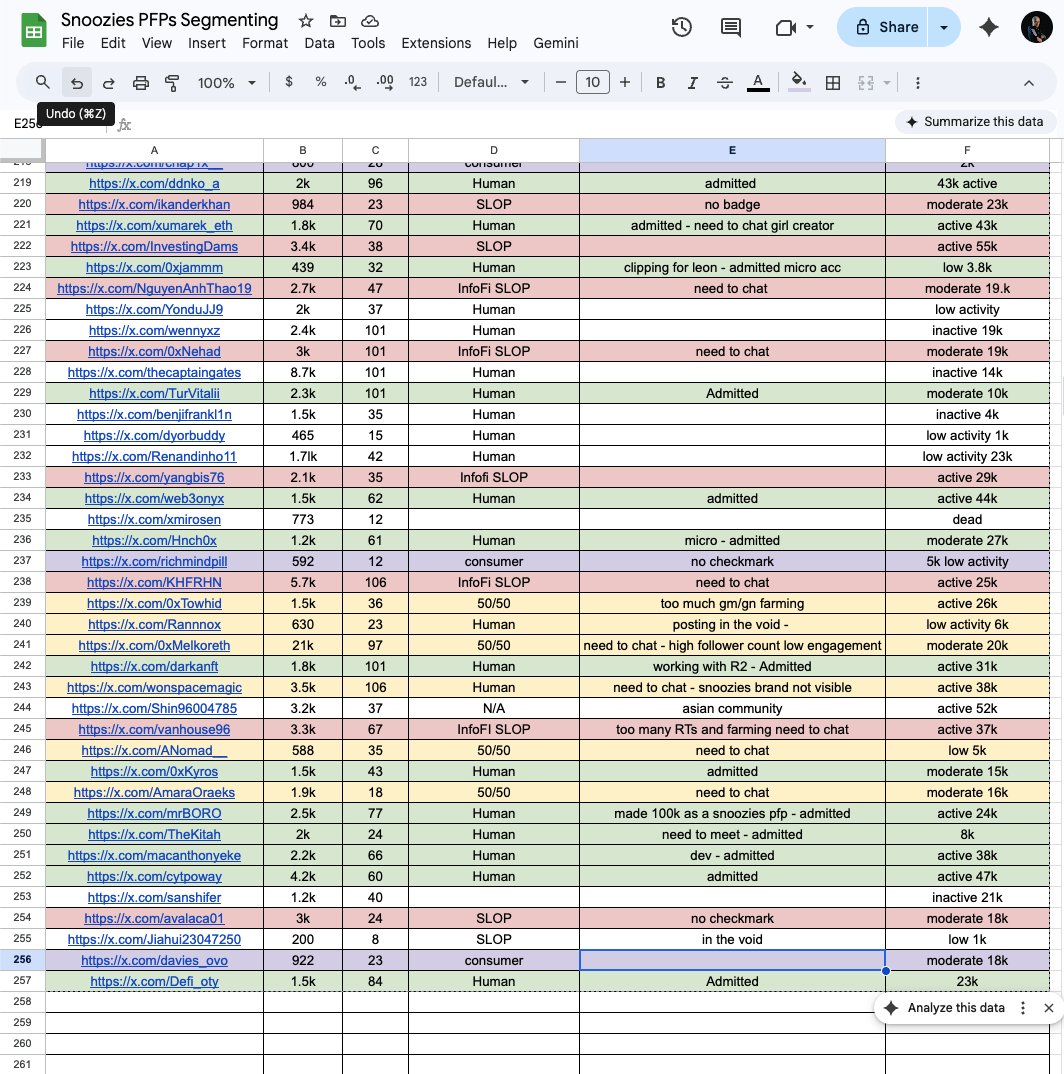Viewport: 1064px width, 1074px height.
Task: Open the text color picker
Action: click(x=758, y=83)
